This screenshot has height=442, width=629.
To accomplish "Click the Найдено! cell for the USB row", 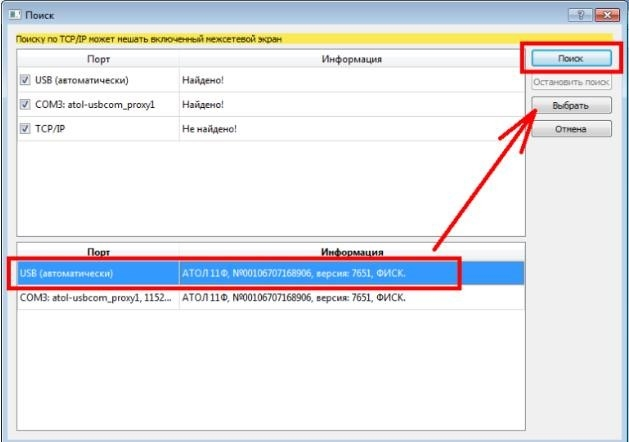I will 203,80.
